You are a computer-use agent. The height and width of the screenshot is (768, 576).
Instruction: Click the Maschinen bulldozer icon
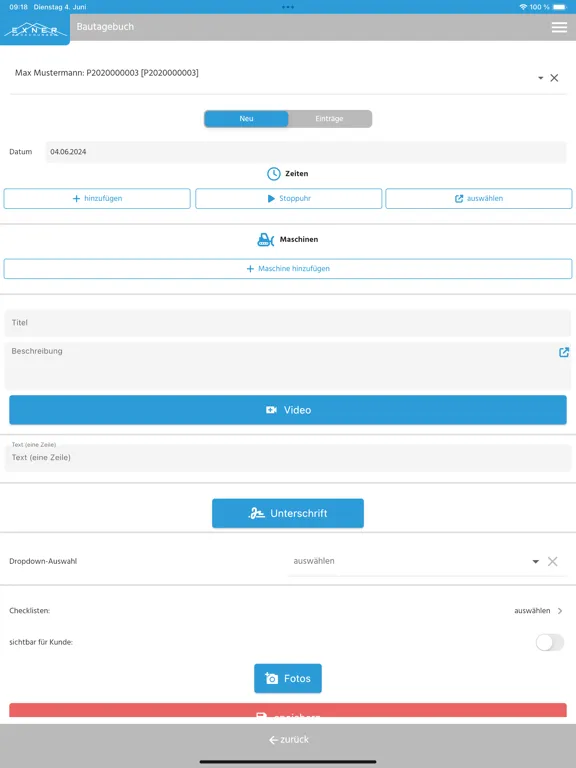(x=265, y=240)
